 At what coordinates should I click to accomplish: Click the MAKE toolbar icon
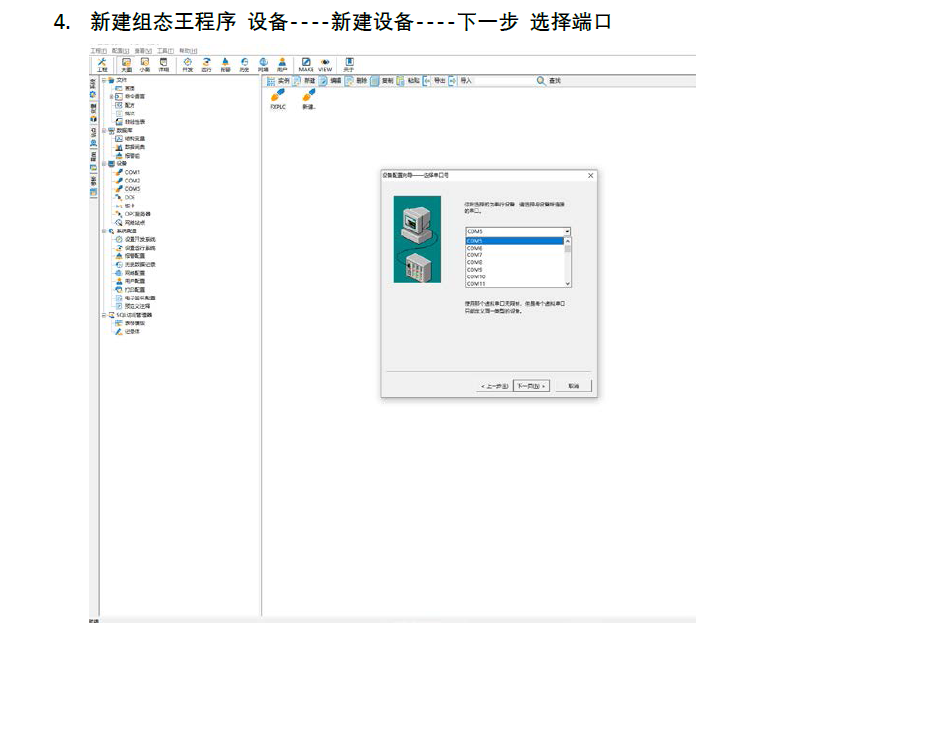pos(306,63)
